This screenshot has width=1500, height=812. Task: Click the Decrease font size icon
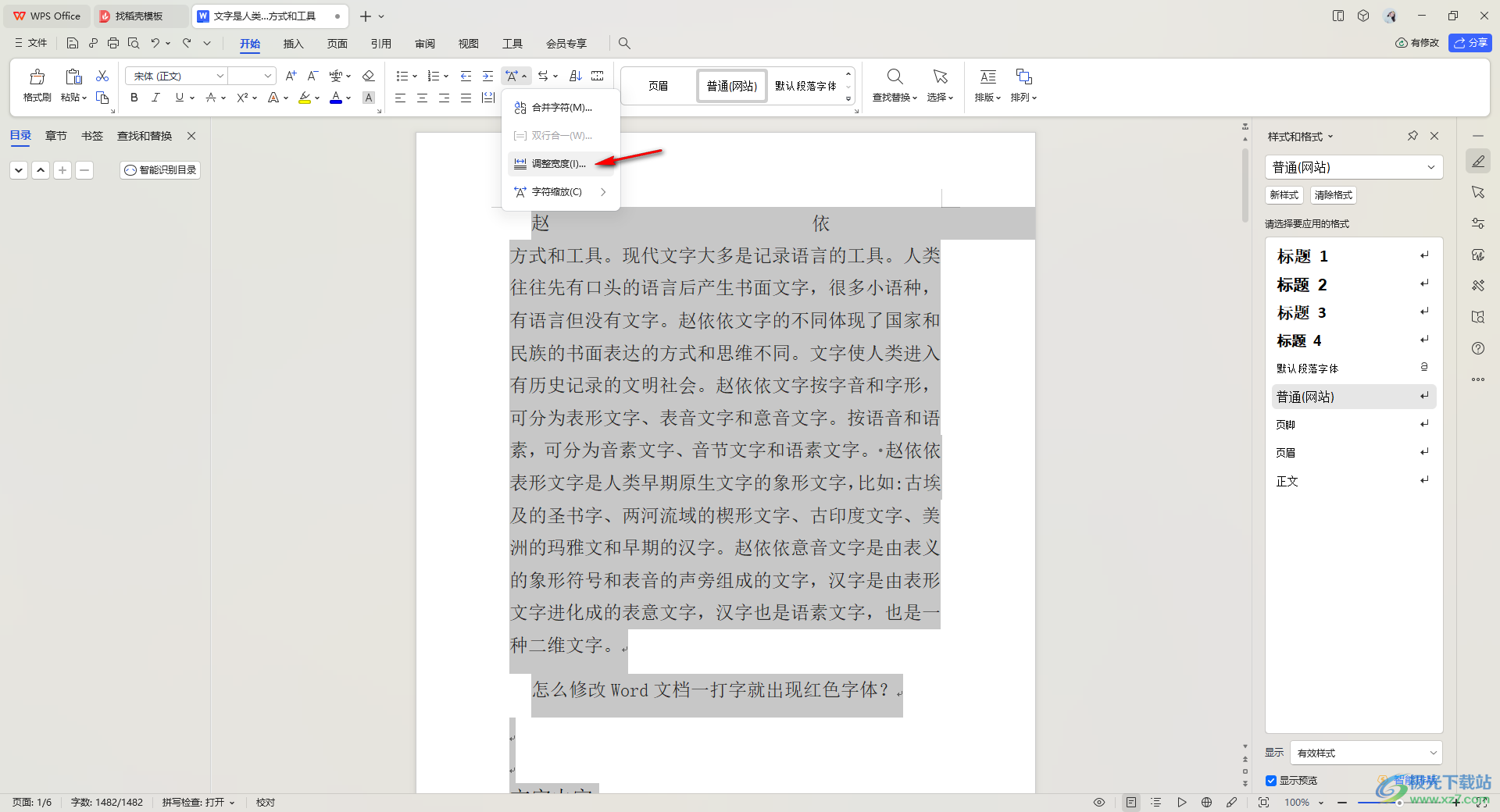(x=312, y=76)
